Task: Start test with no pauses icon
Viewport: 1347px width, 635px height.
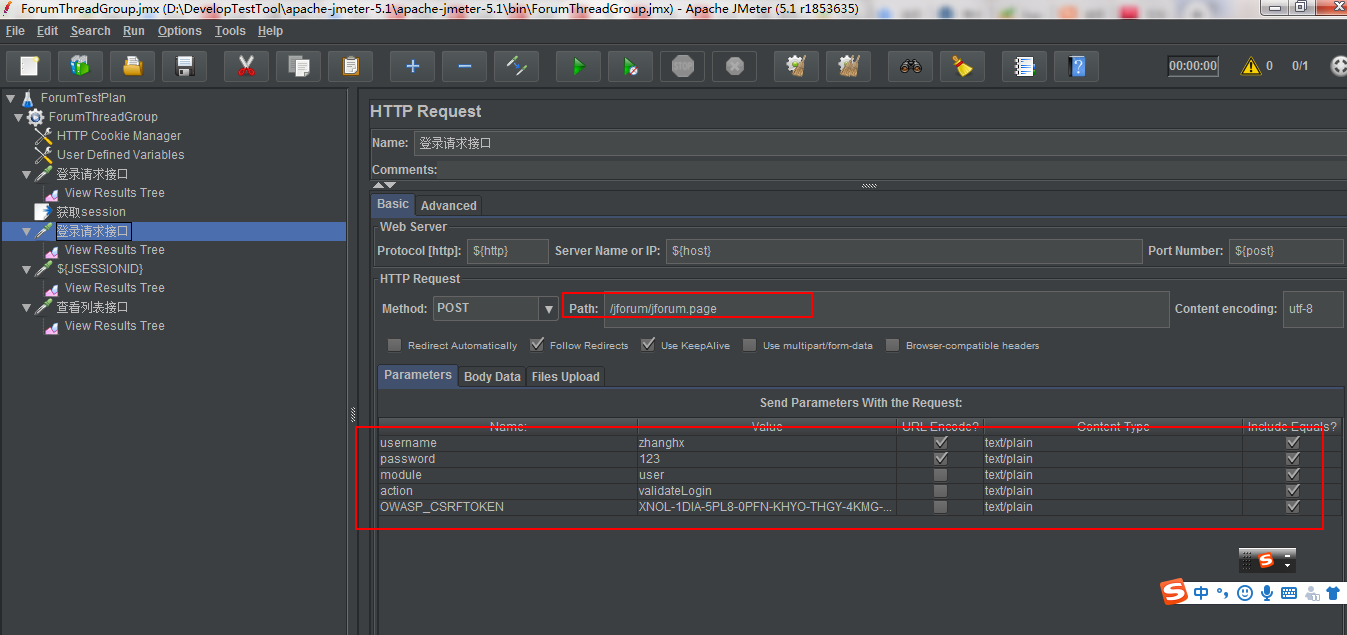Action: (x=630, y=66)
